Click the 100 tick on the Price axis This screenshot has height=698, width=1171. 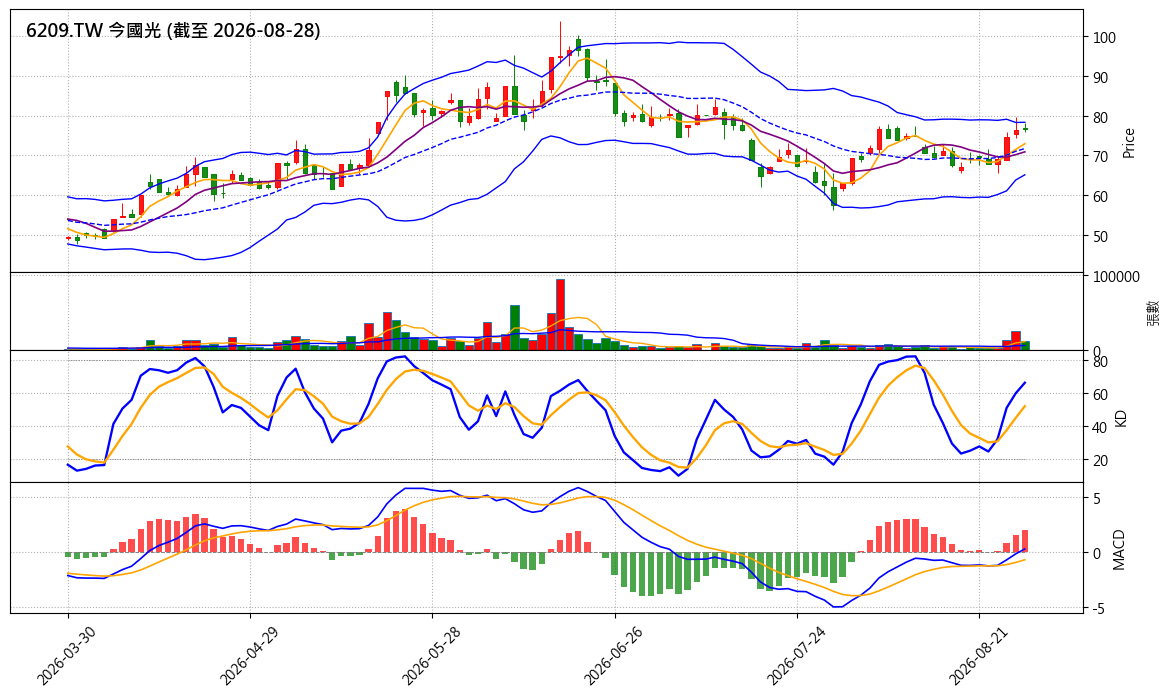click(x=1104, y=38)
